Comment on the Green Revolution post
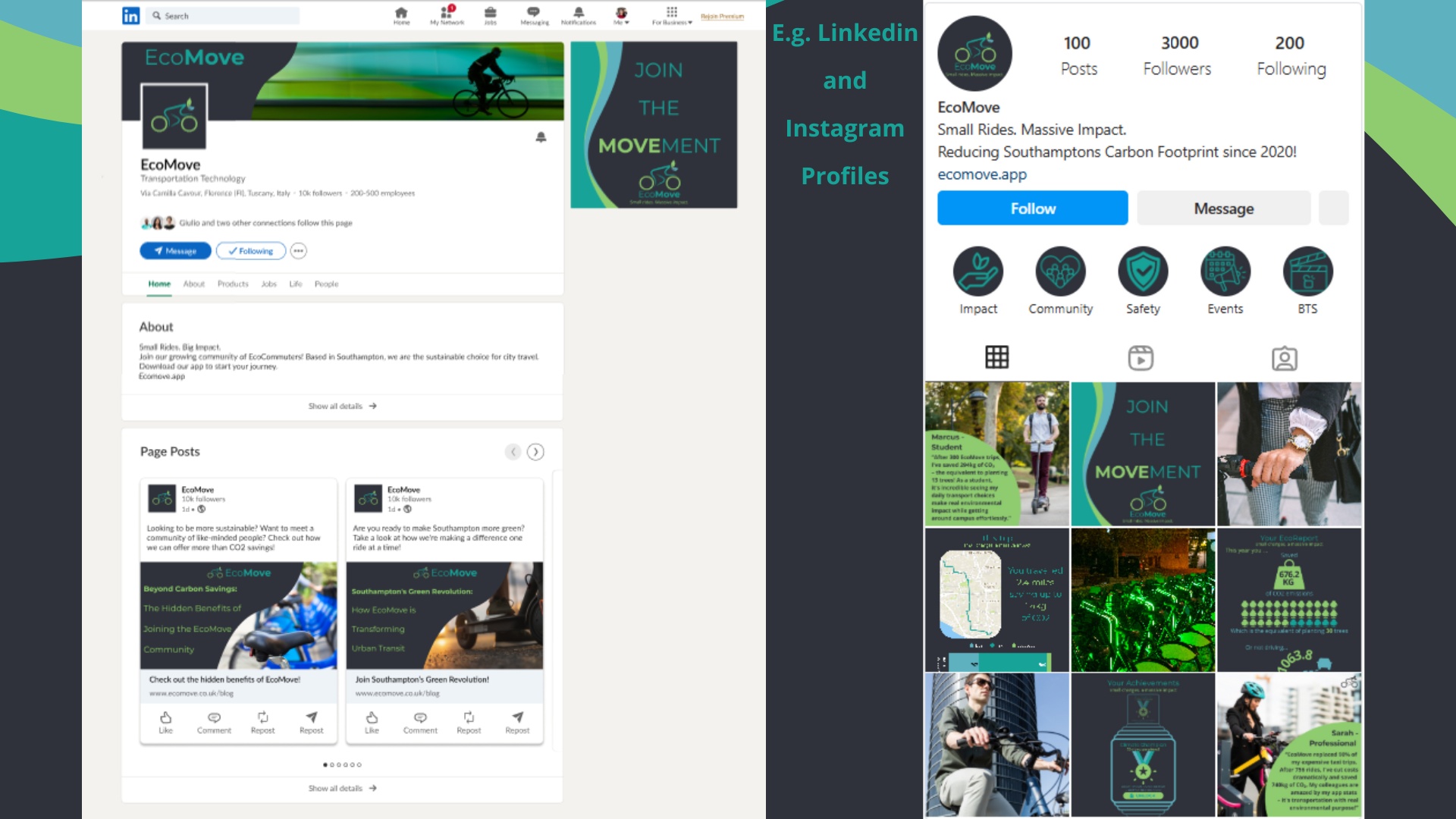 point(420,723)
